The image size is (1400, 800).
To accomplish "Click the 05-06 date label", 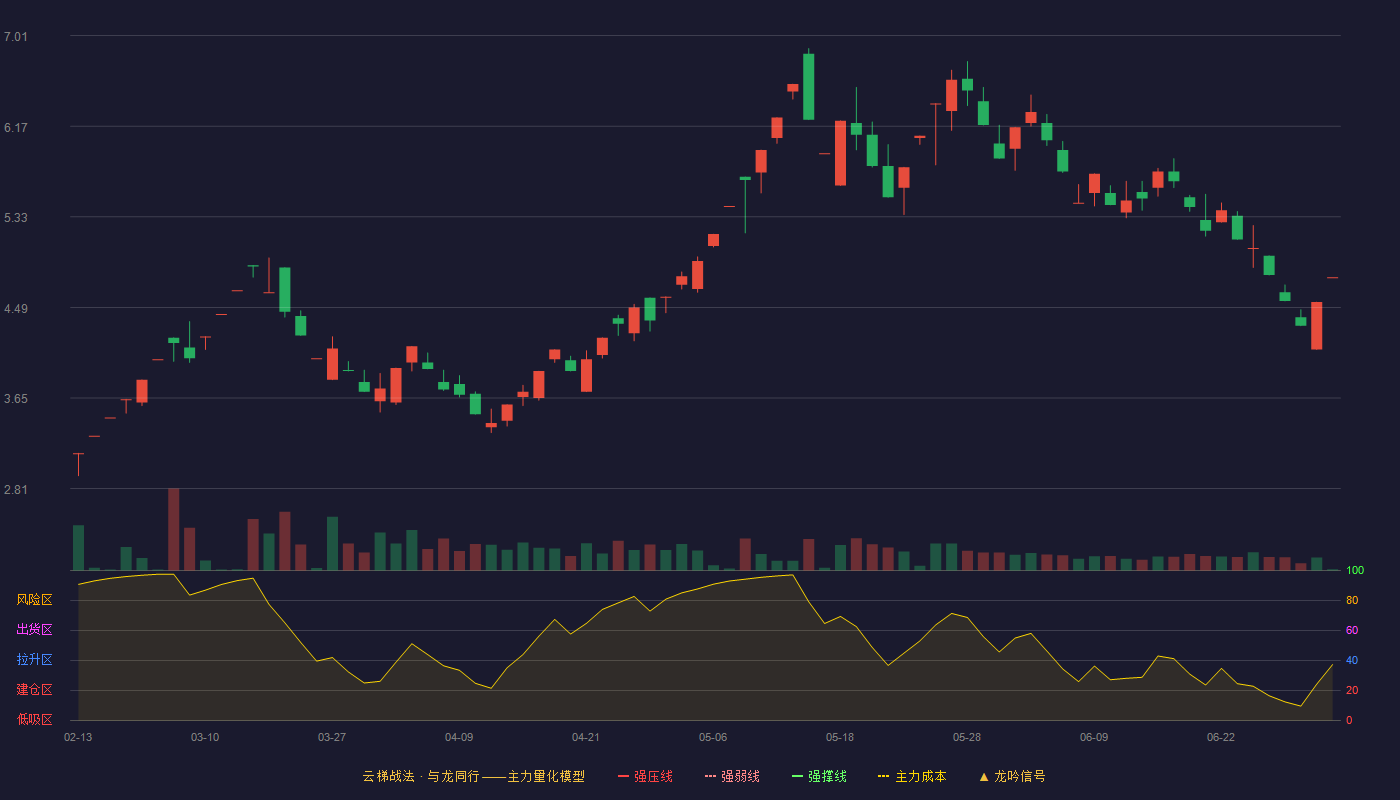I will (x=713, y=737).
